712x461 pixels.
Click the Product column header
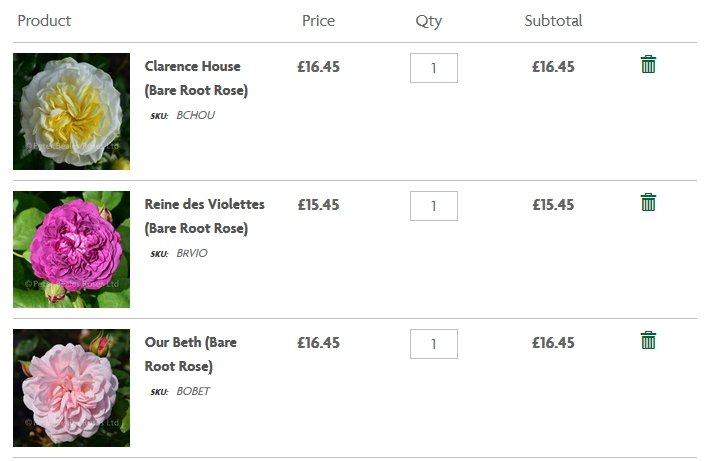click(44, 20)
